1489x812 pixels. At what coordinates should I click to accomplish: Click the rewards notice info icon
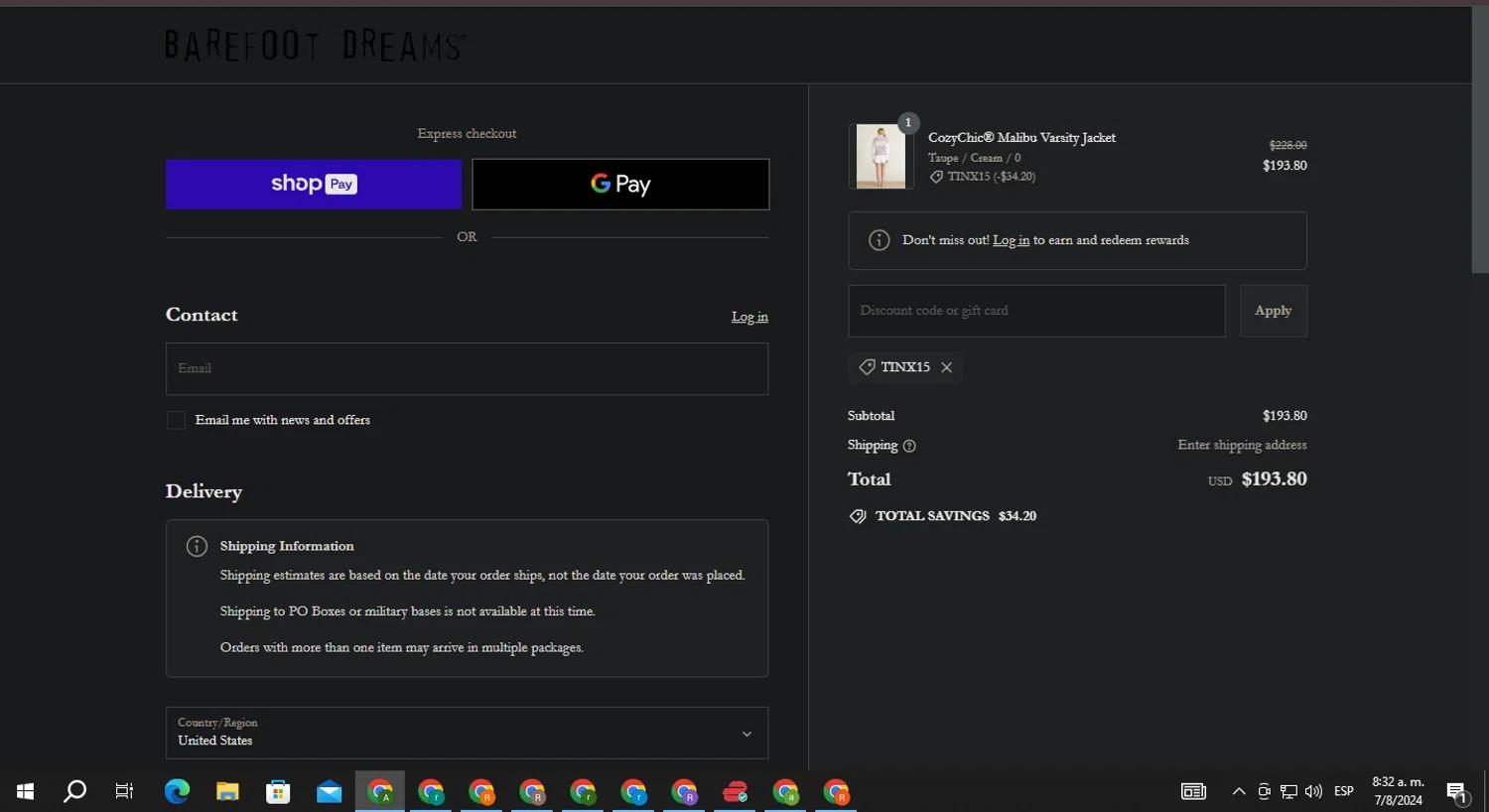click(x=879, y=240)
